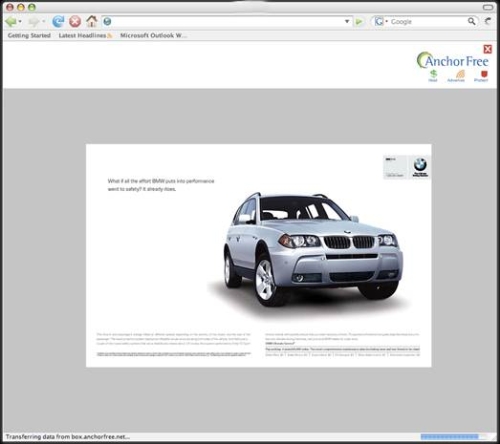Click the page loading progress bar

point(454,437)
